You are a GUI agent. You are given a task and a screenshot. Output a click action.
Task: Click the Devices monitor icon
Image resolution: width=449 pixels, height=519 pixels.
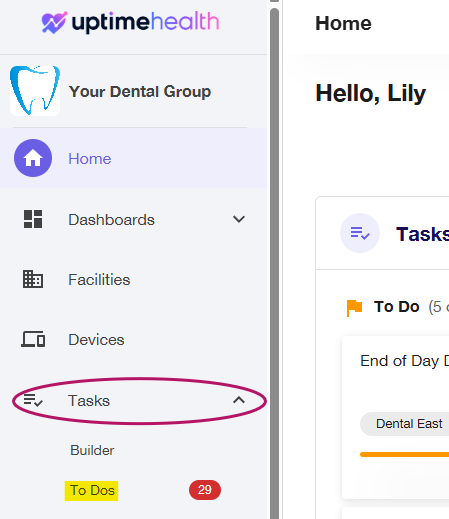click(33, 339)
